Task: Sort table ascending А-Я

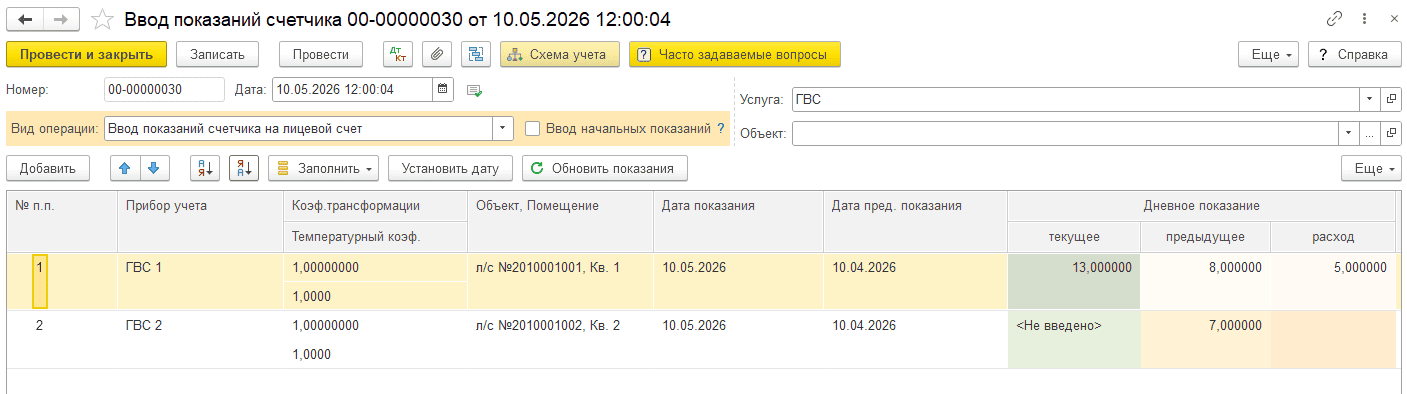Action: (x=205, y=168)
